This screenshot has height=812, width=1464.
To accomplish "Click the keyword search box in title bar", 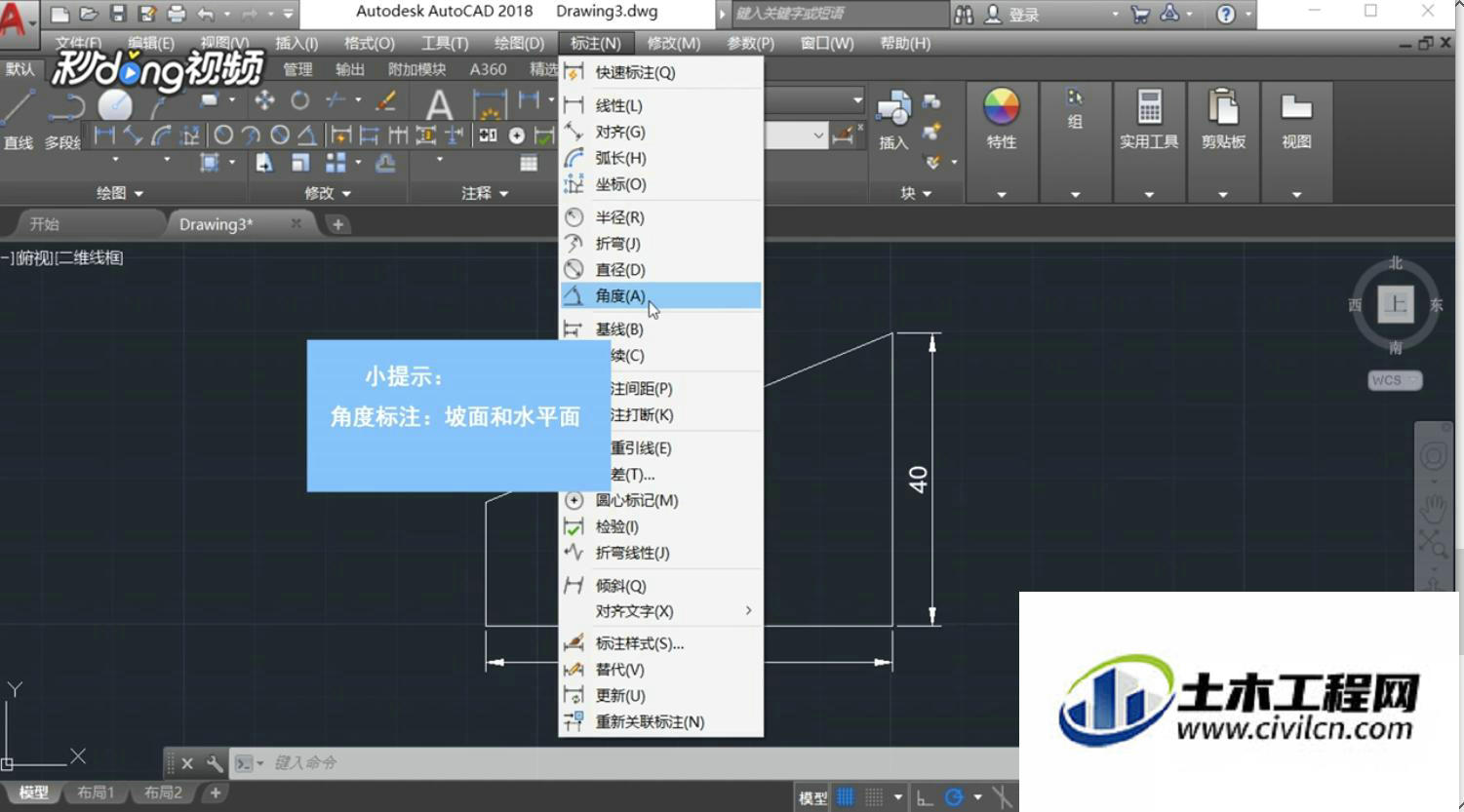I will pyautogui.click(x=838, y=14).
